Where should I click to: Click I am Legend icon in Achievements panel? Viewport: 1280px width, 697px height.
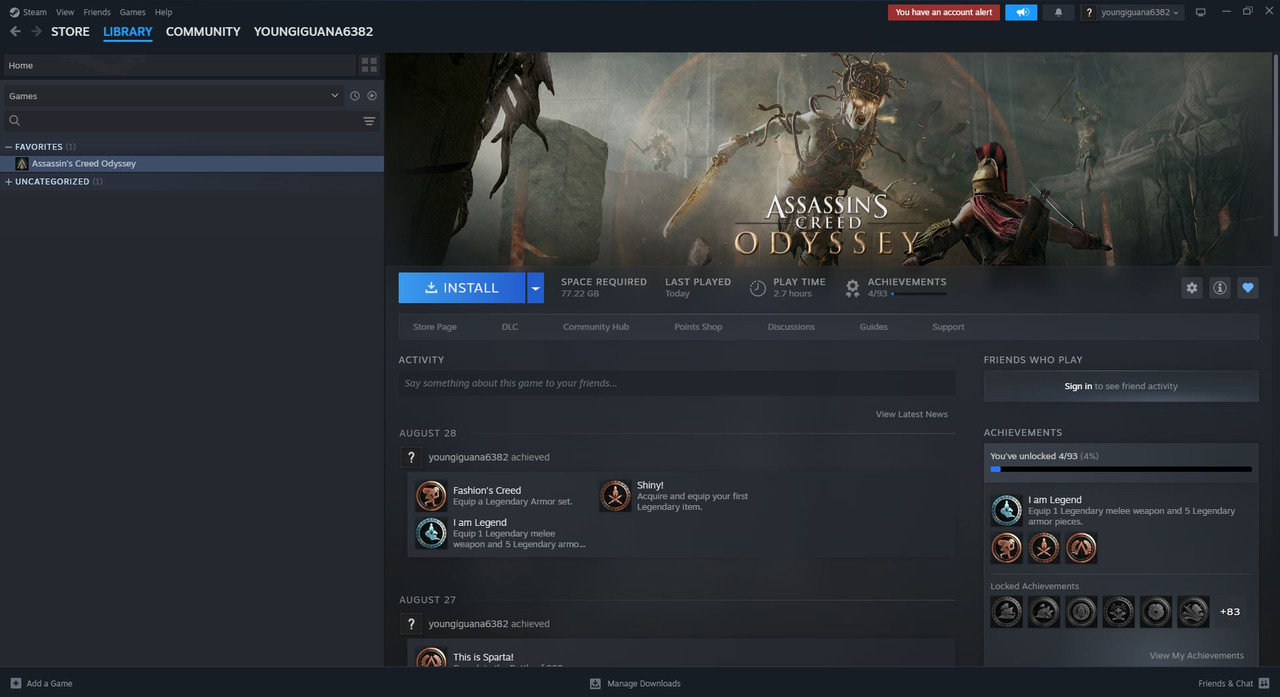pos(1006,510)
